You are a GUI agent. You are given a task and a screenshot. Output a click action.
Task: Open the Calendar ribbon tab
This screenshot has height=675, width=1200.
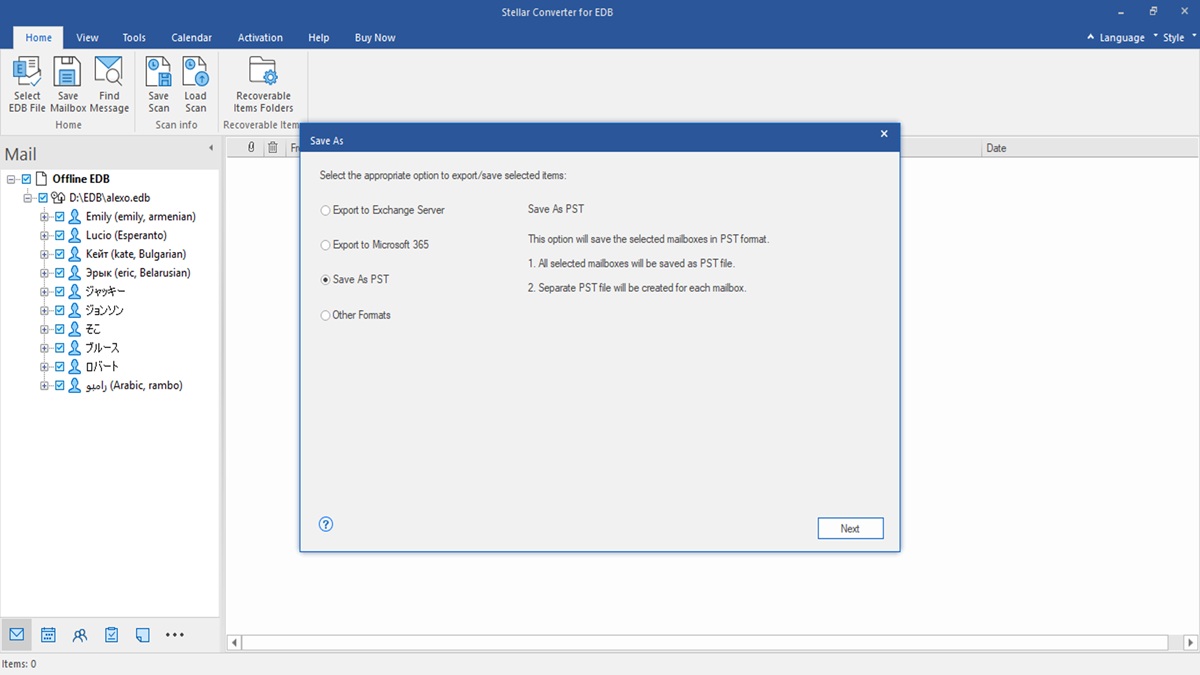click(191, 37)
